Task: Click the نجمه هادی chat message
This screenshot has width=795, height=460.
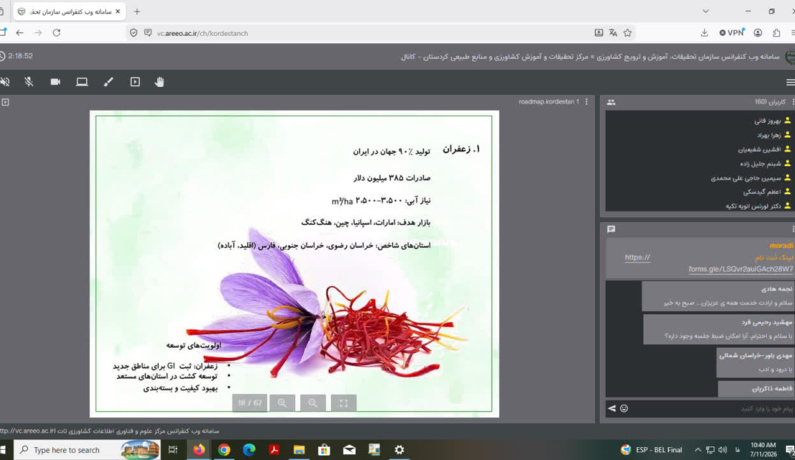Action: [718, 296]
